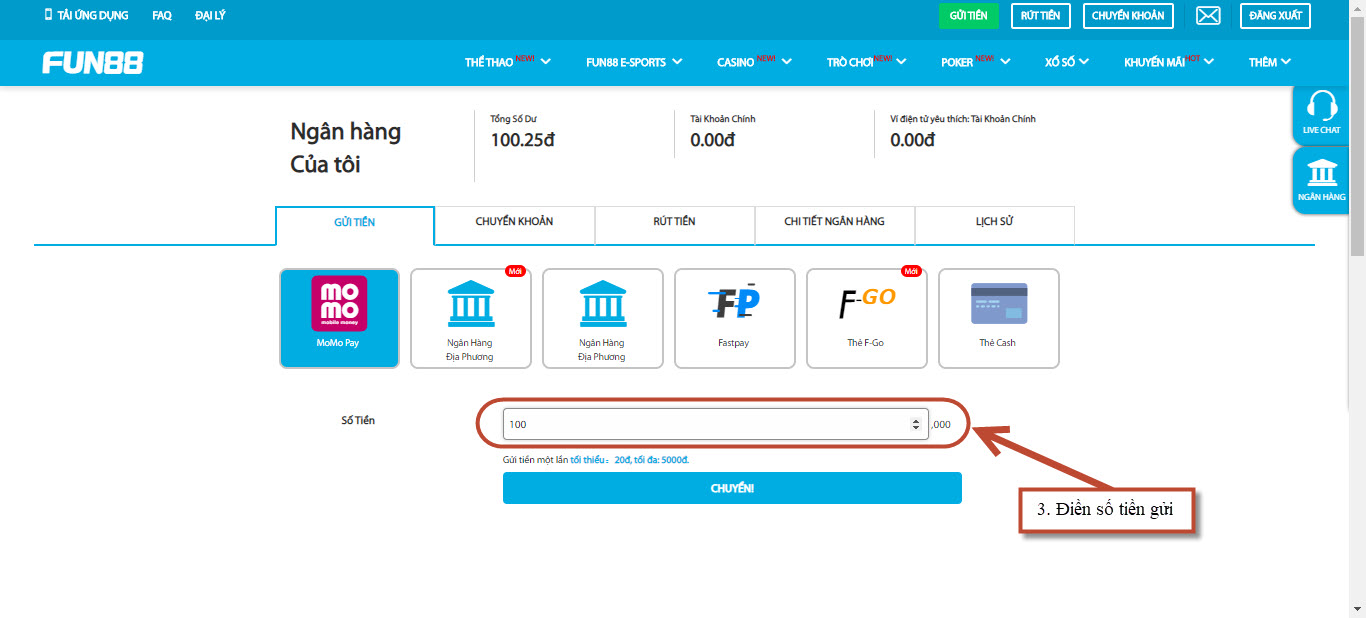Viewport: 1366px width, 618px height.
Task: Switch to the GỬI TIỀN tab
Action: pyautogui.click(x=355, y=225)
